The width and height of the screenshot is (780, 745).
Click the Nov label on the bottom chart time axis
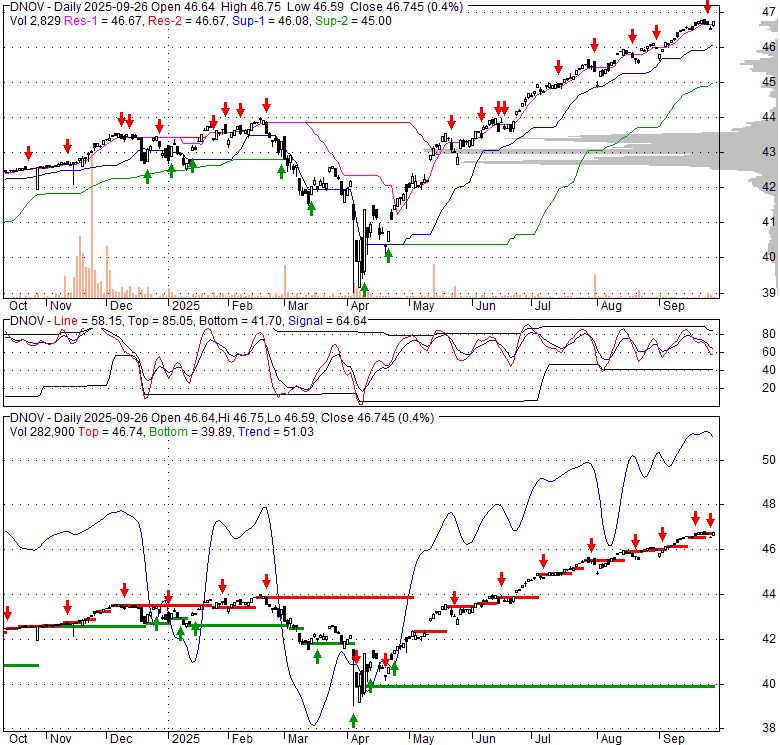click(x=61, y=739)
